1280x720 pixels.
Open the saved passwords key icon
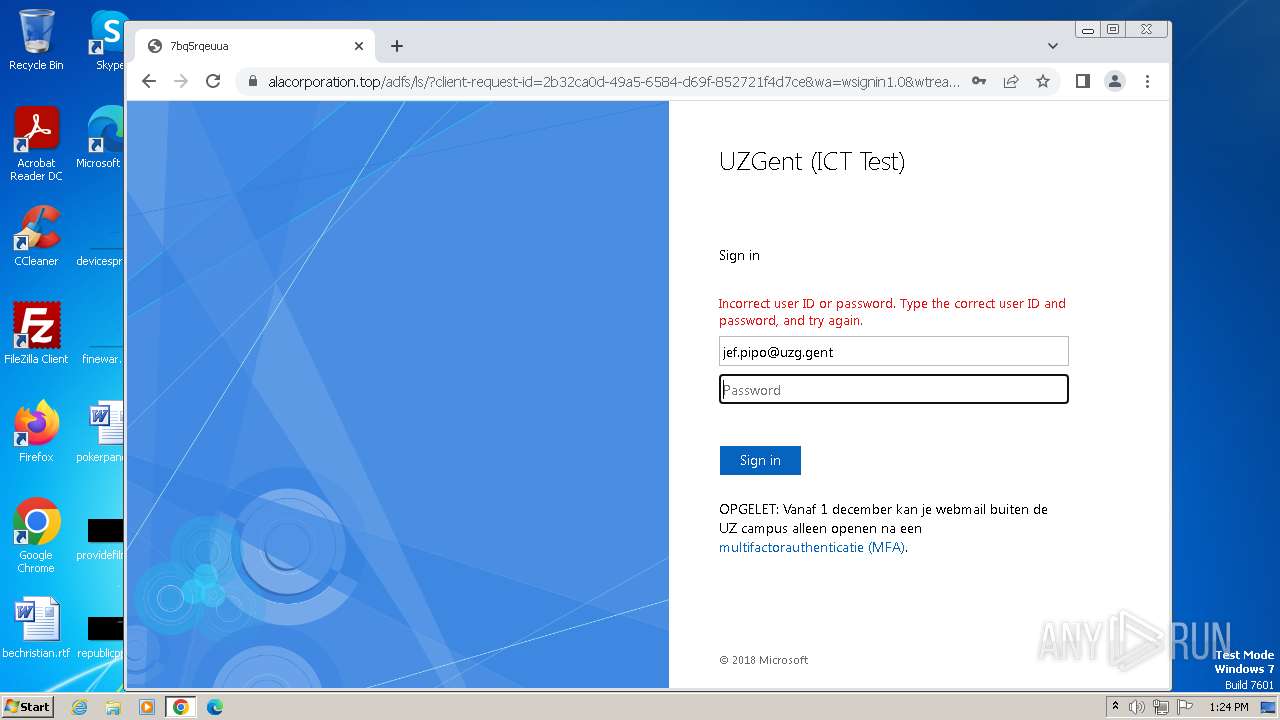(979, 81)
